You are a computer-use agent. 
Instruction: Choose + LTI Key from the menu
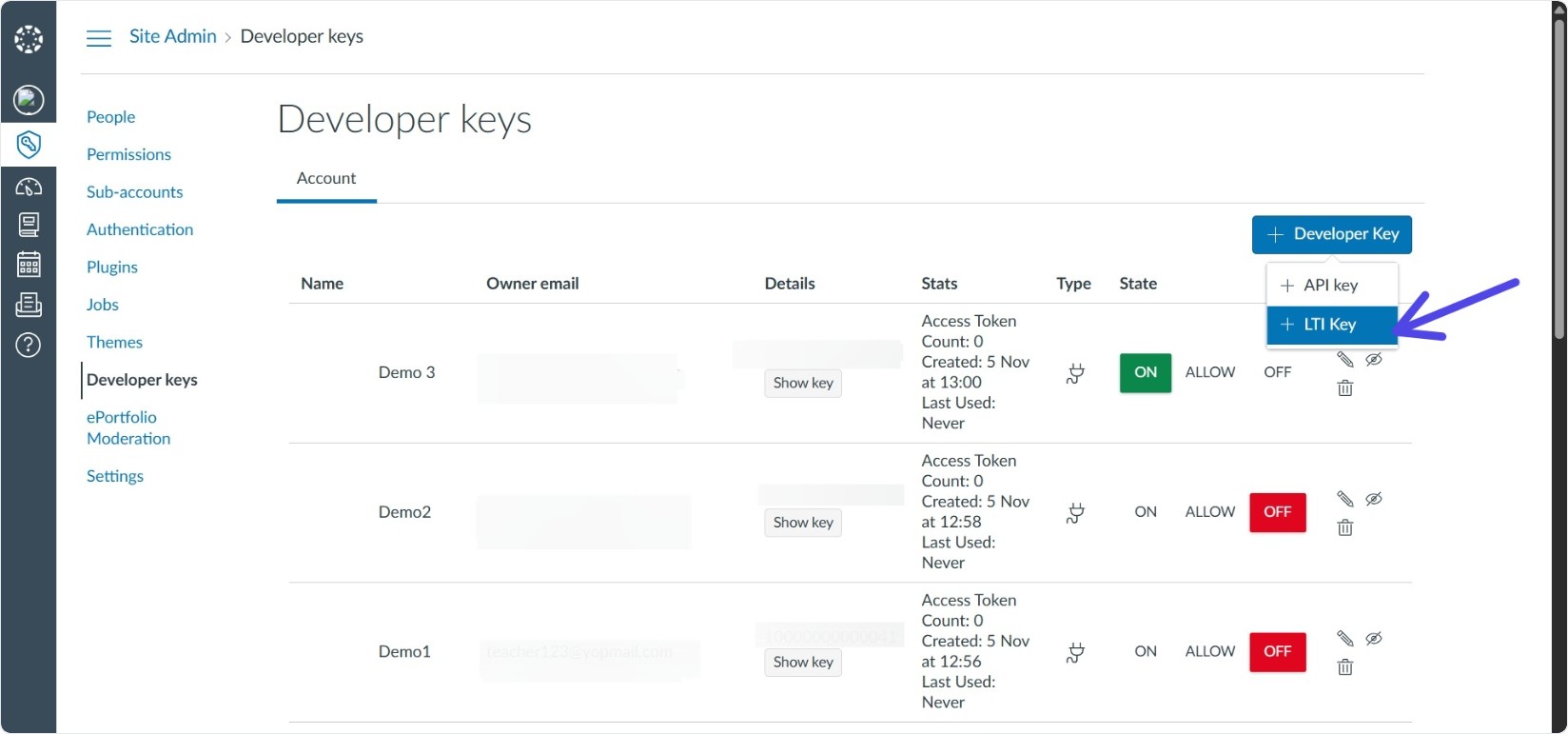click(1332, 325)
